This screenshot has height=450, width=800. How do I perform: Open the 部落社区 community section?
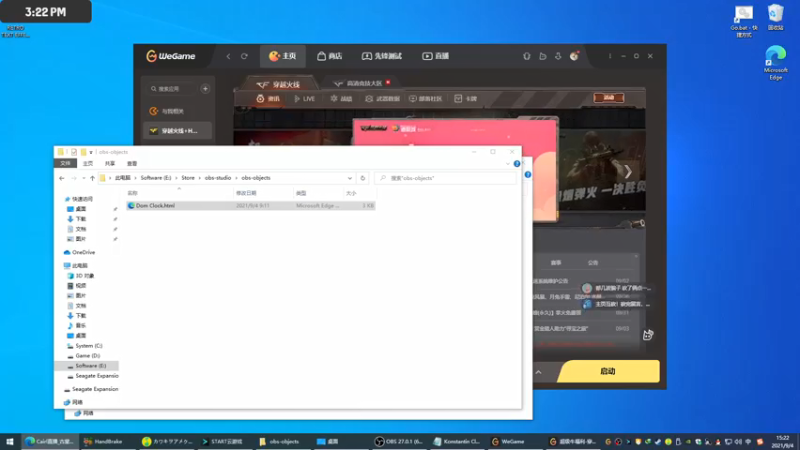[x=426, y=99]
